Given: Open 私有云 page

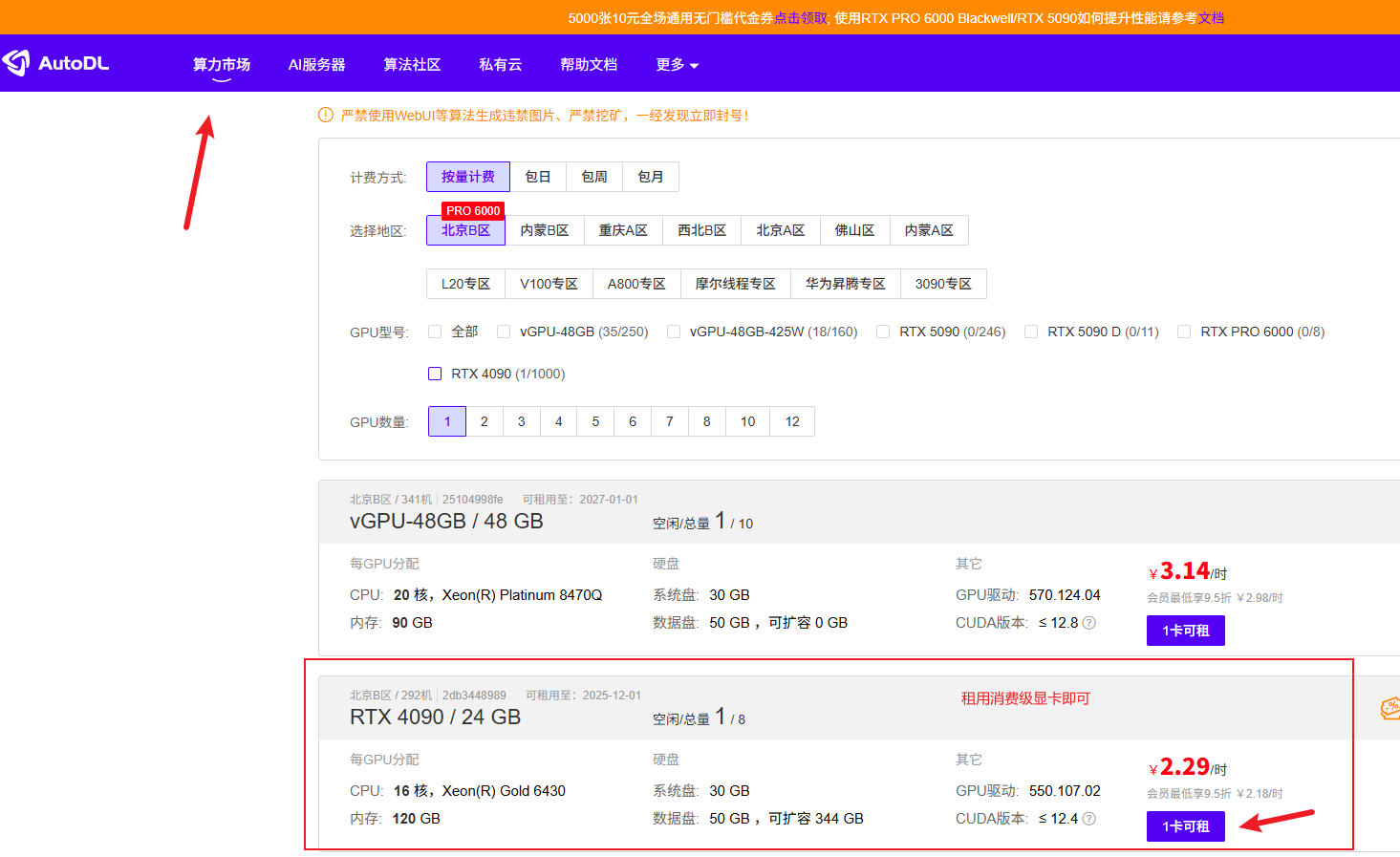Looking at the screenshot, I should click(x=501, y=64).
